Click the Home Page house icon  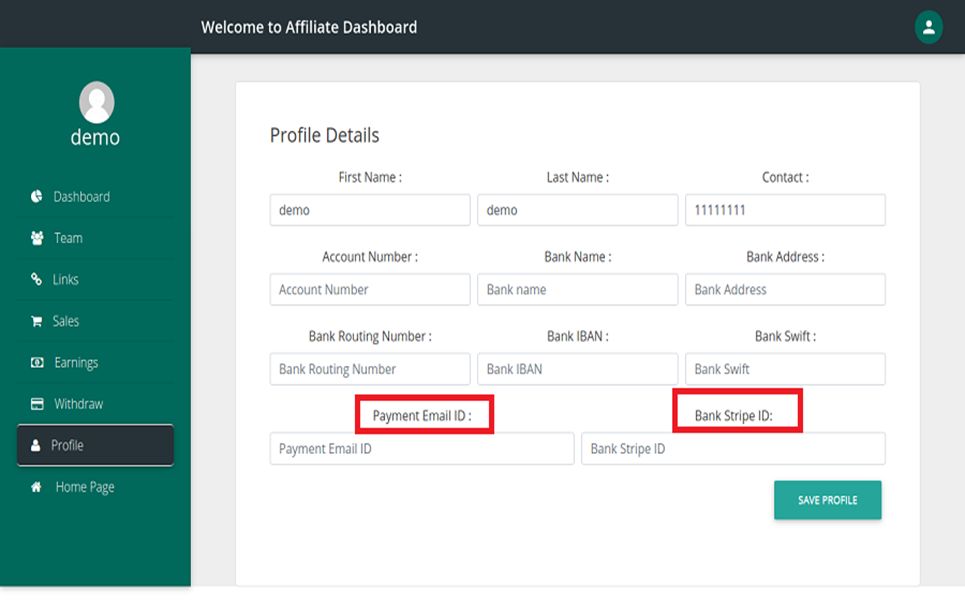36,487
